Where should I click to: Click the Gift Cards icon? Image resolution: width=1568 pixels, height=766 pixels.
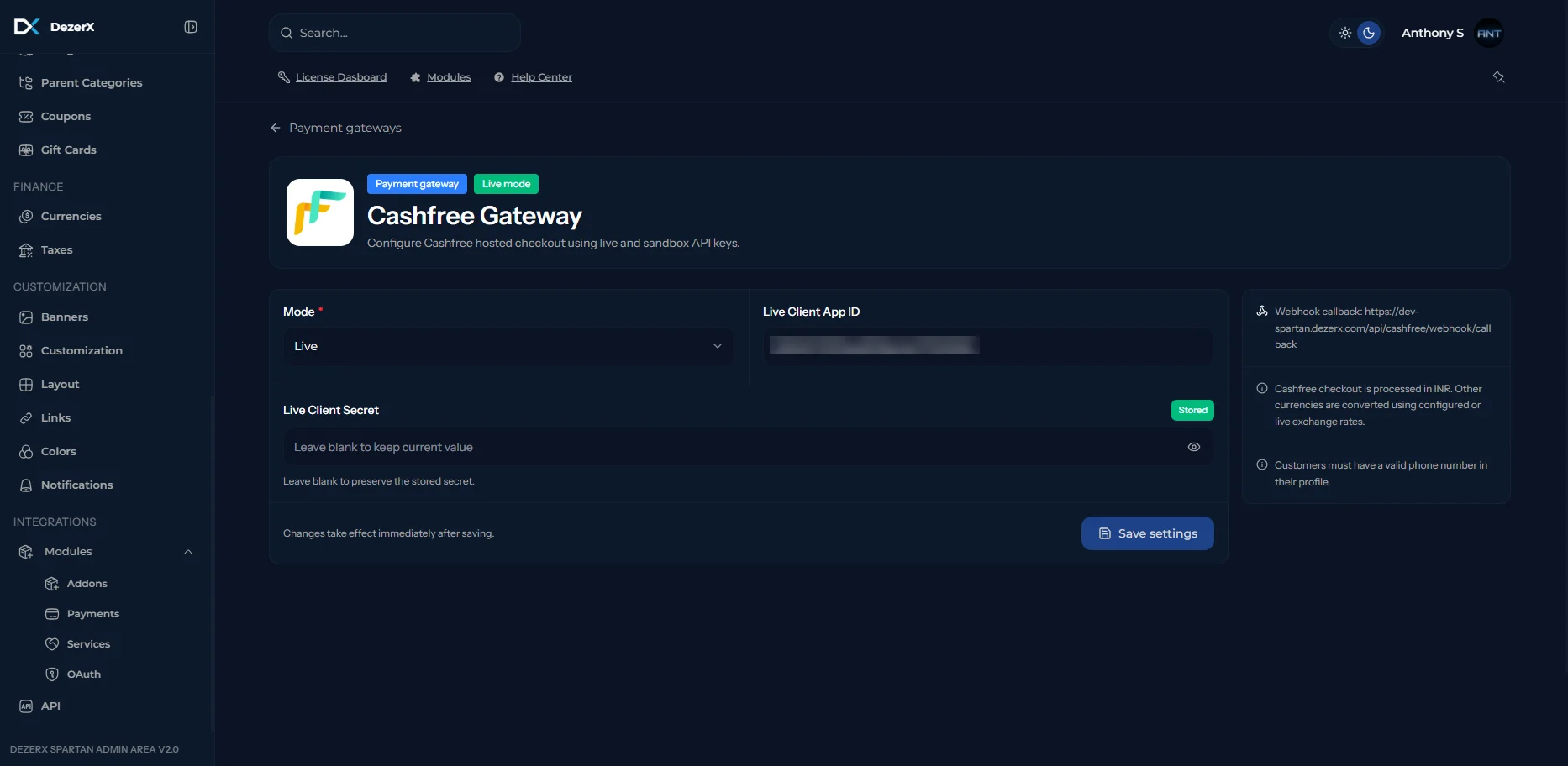(x=26, y=150)
